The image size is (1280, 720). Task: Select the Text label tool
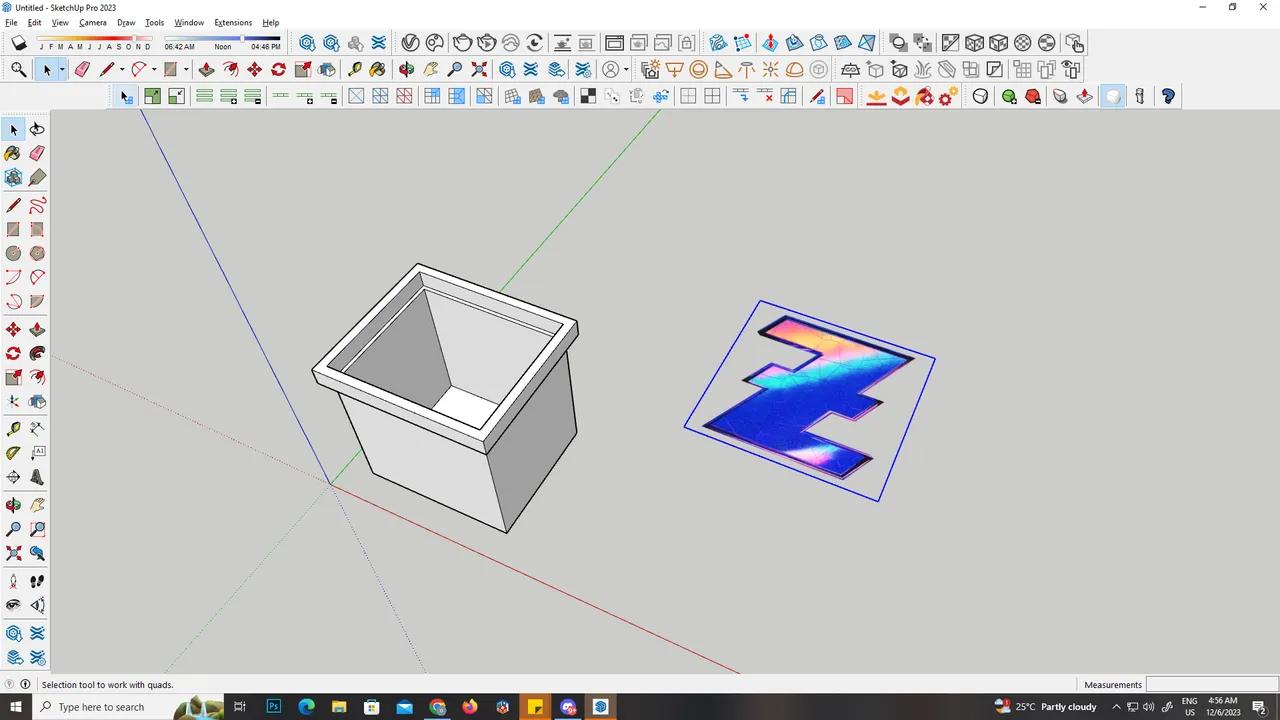pos(37,453)
